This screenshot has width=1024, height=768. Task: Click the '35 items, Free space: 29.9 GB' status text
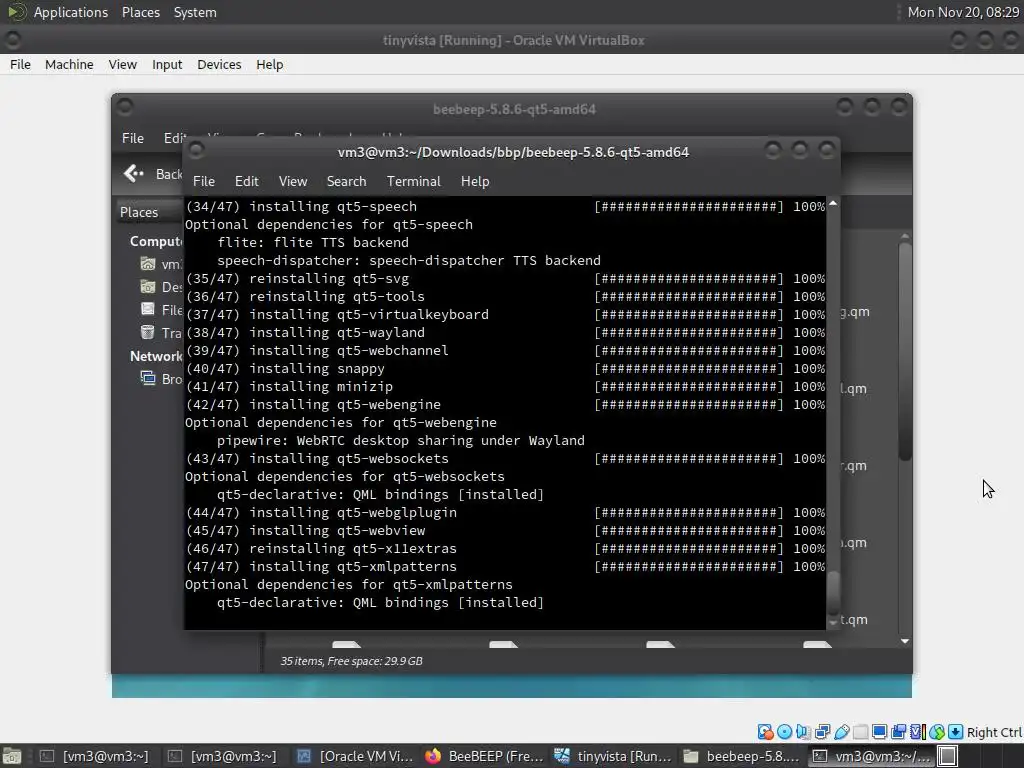pos(351,661)
